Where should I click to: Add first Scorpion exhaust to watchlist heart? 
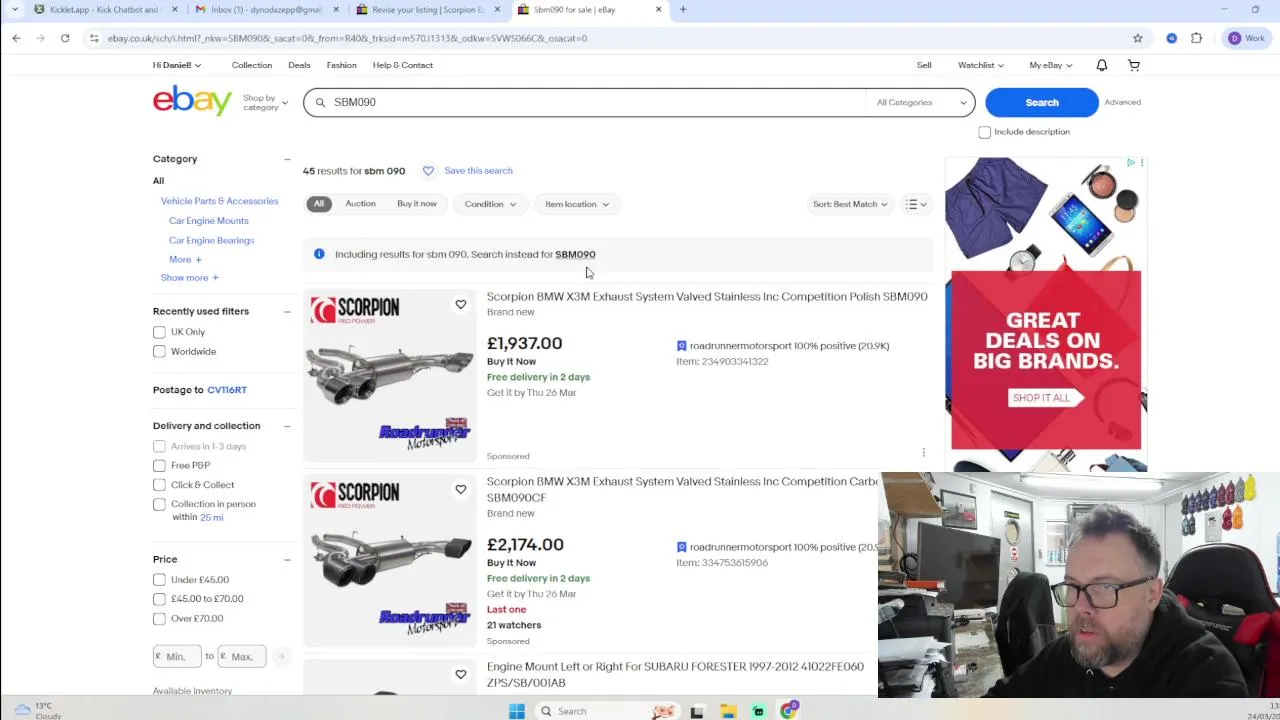(x=460, y=304)
